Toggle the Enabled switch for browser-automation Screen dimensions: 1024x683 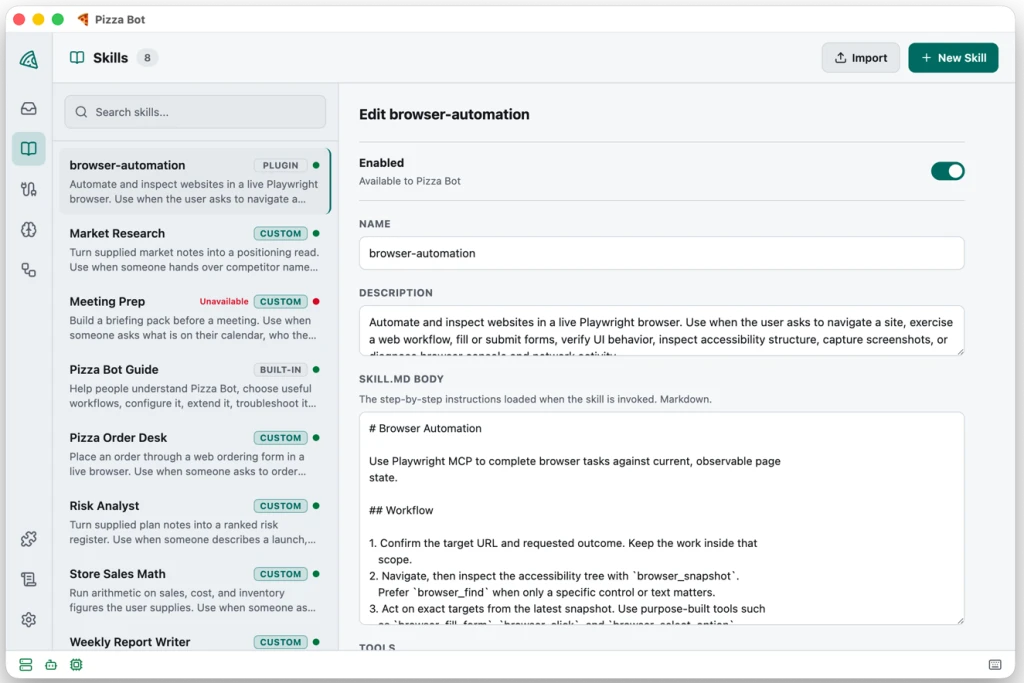pyautogui.click(x=948, y=171)
